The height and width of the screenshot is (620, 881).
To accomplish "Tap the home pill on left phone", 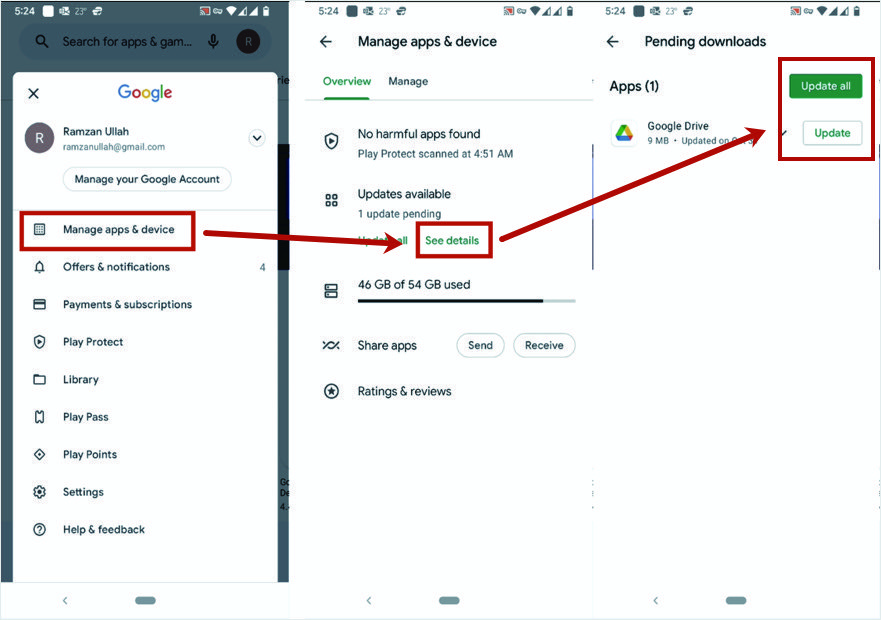I will pos(146,600).
